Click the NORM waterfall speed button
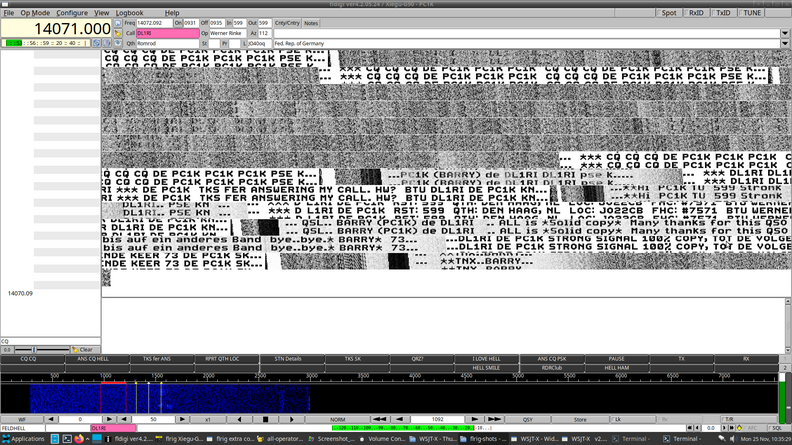This screenshot has height=445, width=792. click(x=338, y=419)
